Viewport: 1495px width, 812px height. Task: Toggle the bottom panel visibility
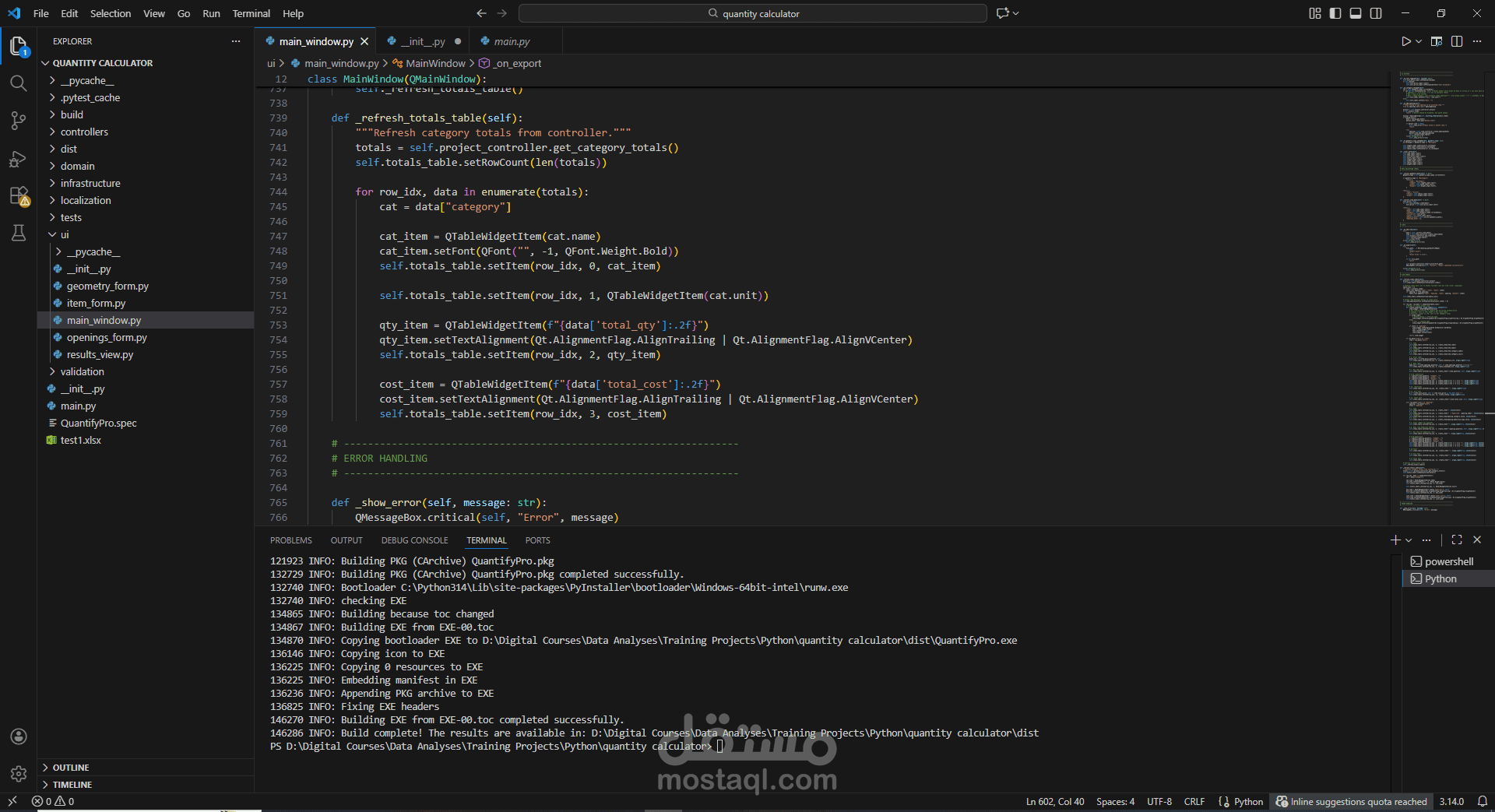point(1356,13)
